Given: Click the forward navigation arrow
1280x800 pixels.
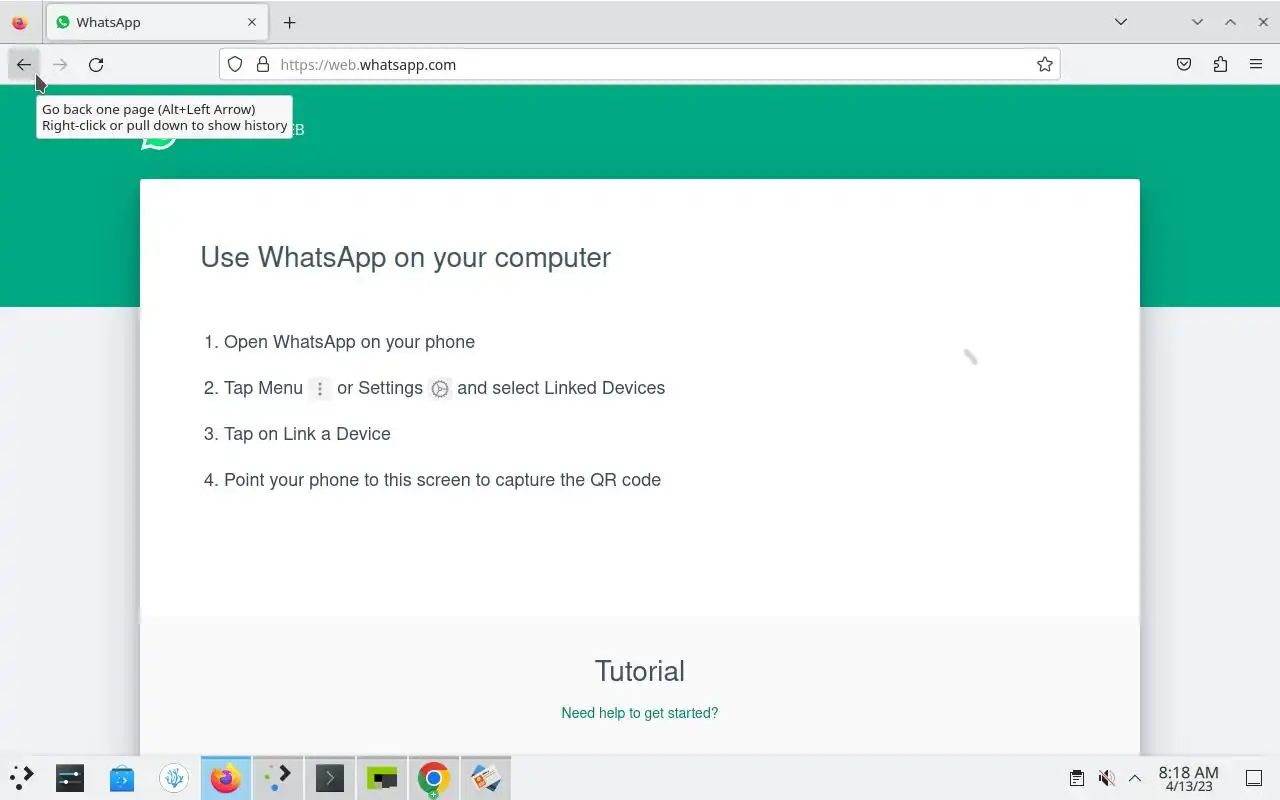Looking at the screenshot, I should pyautogui.click(x=60, y=64).
